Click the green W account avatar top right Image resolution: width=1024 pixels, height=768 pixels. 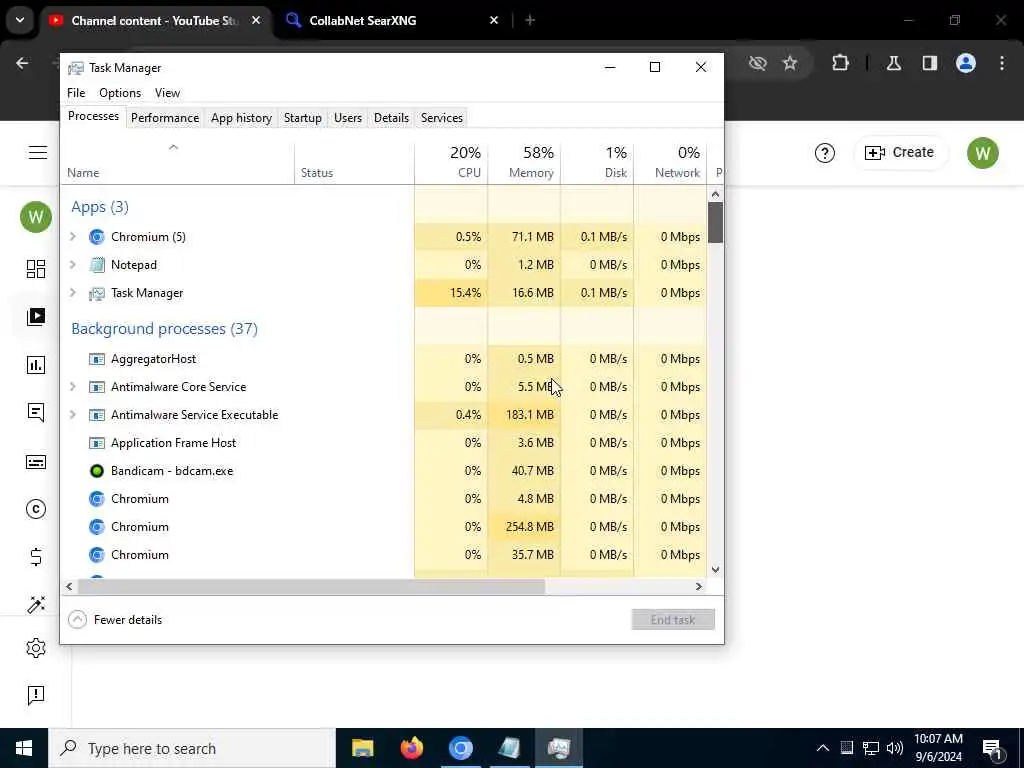coord(983,153)
